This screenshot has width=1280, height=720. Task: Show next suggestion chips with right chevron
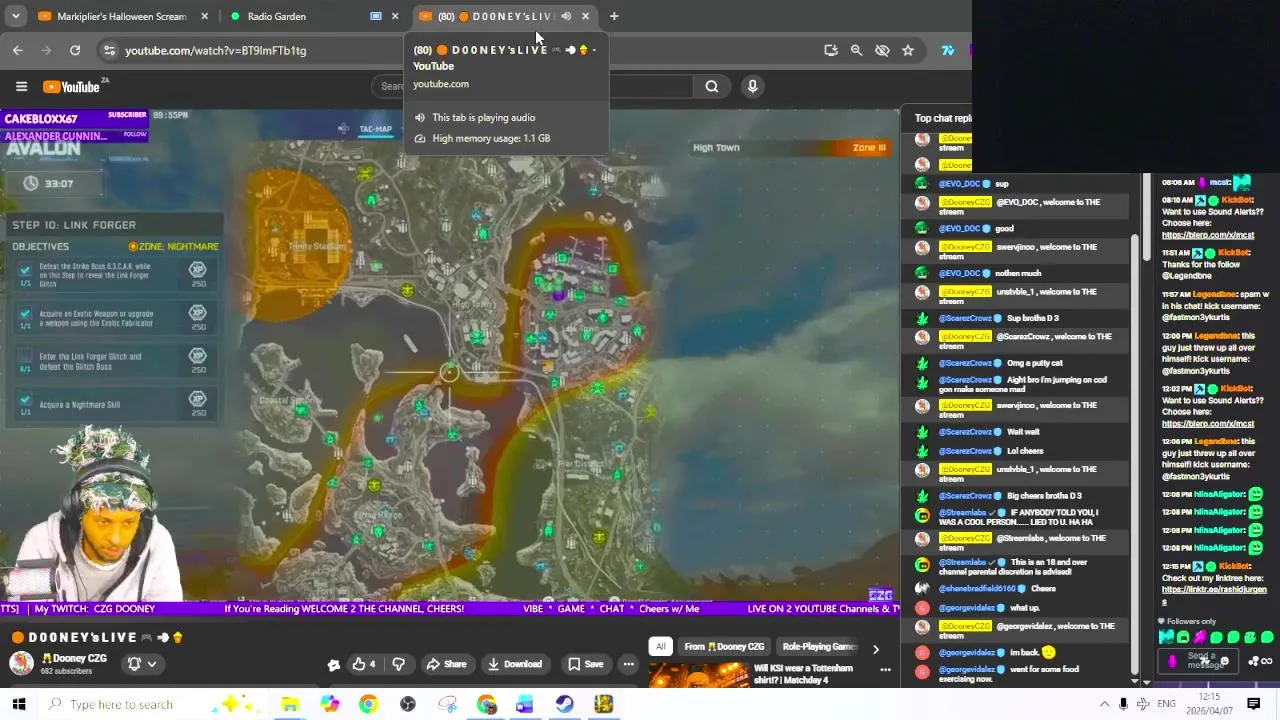point(875,649)
